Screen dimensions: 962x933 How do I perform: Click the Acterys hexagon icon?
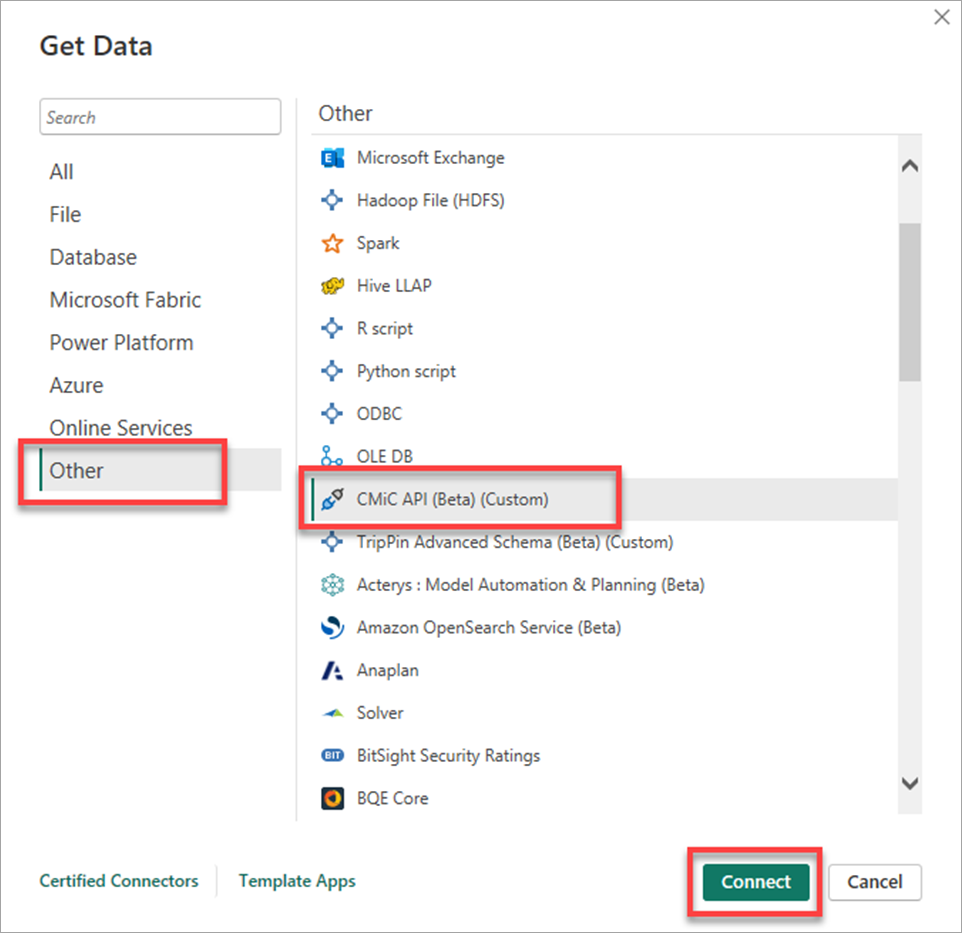pyautogui.click(x=332, y=585)
